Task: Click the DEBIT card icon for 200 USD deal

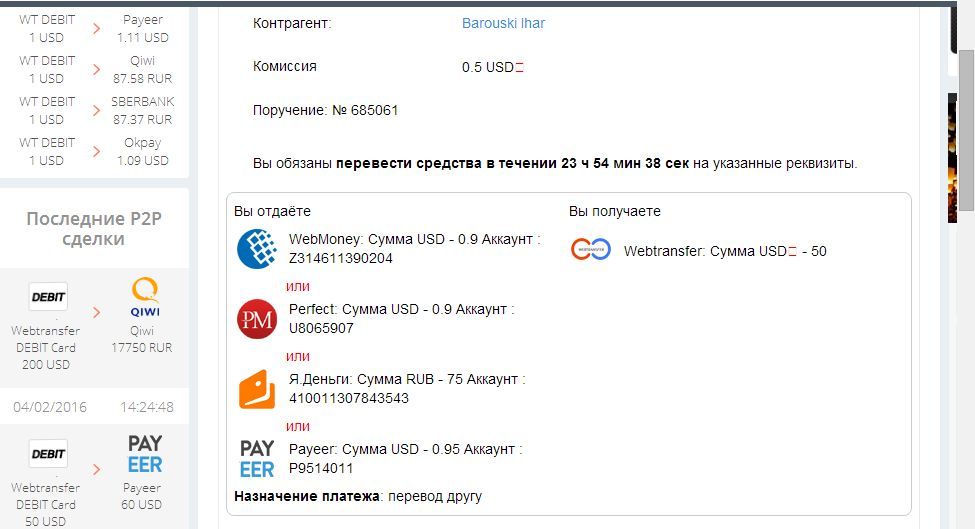Action: click(47, 297)
